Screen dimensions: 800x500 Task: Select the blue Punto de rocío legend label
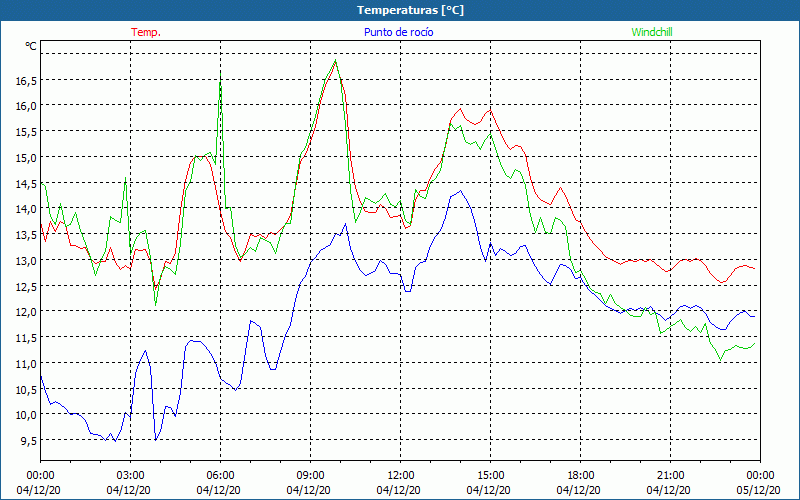398,32
